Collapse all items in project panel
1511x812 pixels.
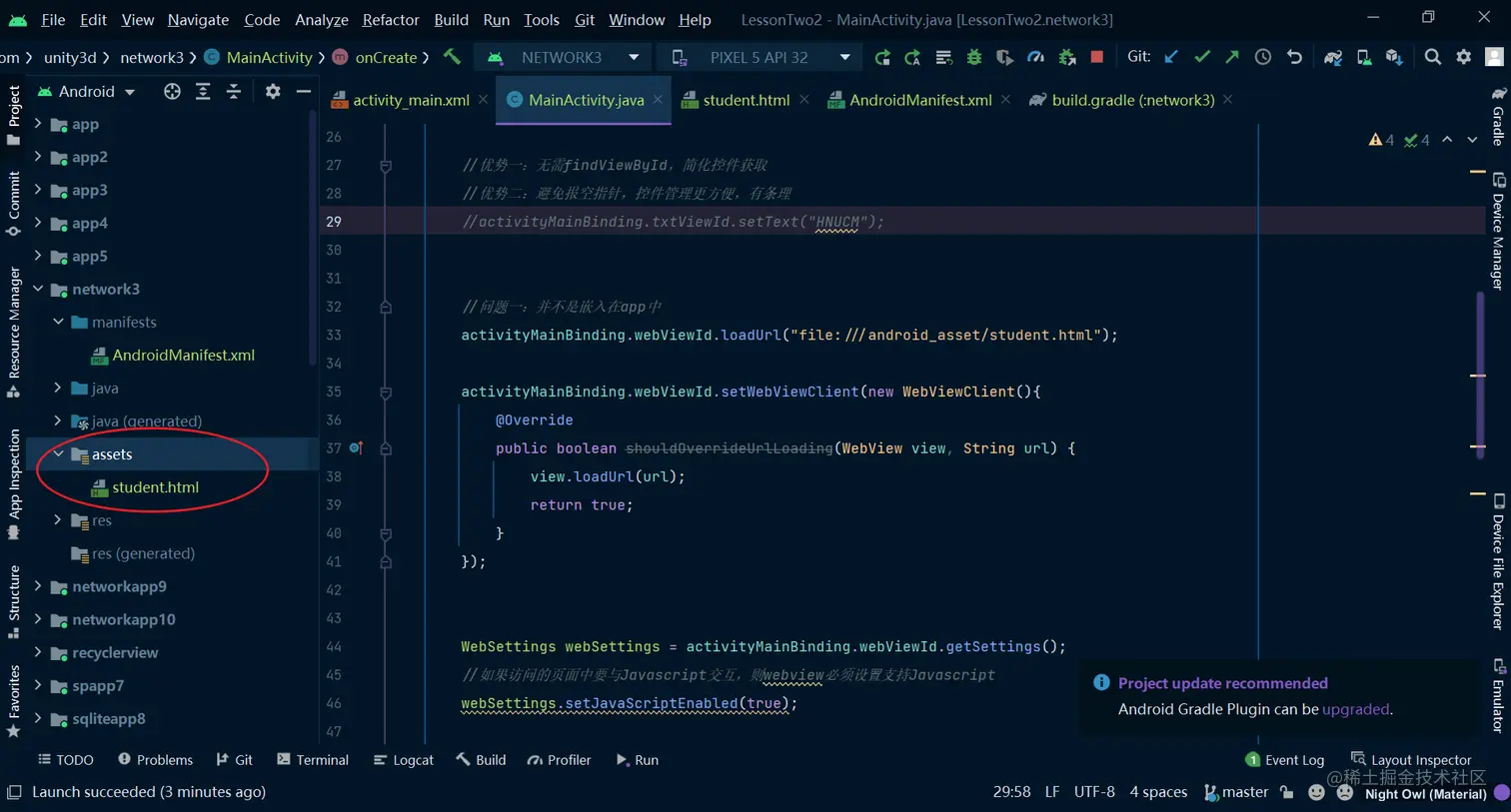[x=234, y=92]
